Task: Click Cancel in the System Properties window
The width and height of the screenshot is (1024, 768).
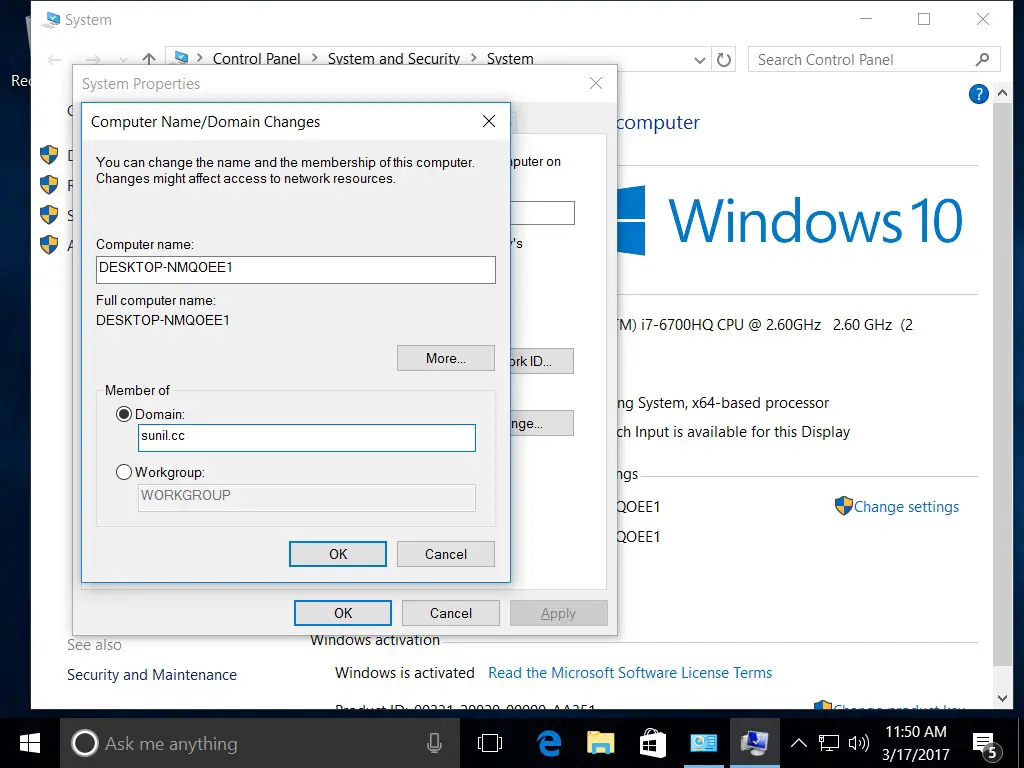Action: pos(451,613)
